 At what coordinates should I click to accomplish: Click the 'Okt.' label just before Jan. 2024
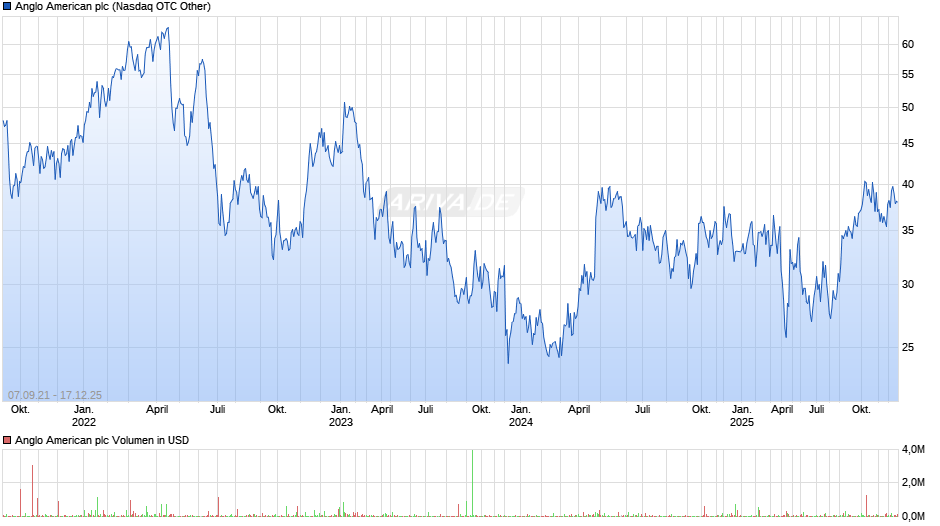tap(481, 409)
